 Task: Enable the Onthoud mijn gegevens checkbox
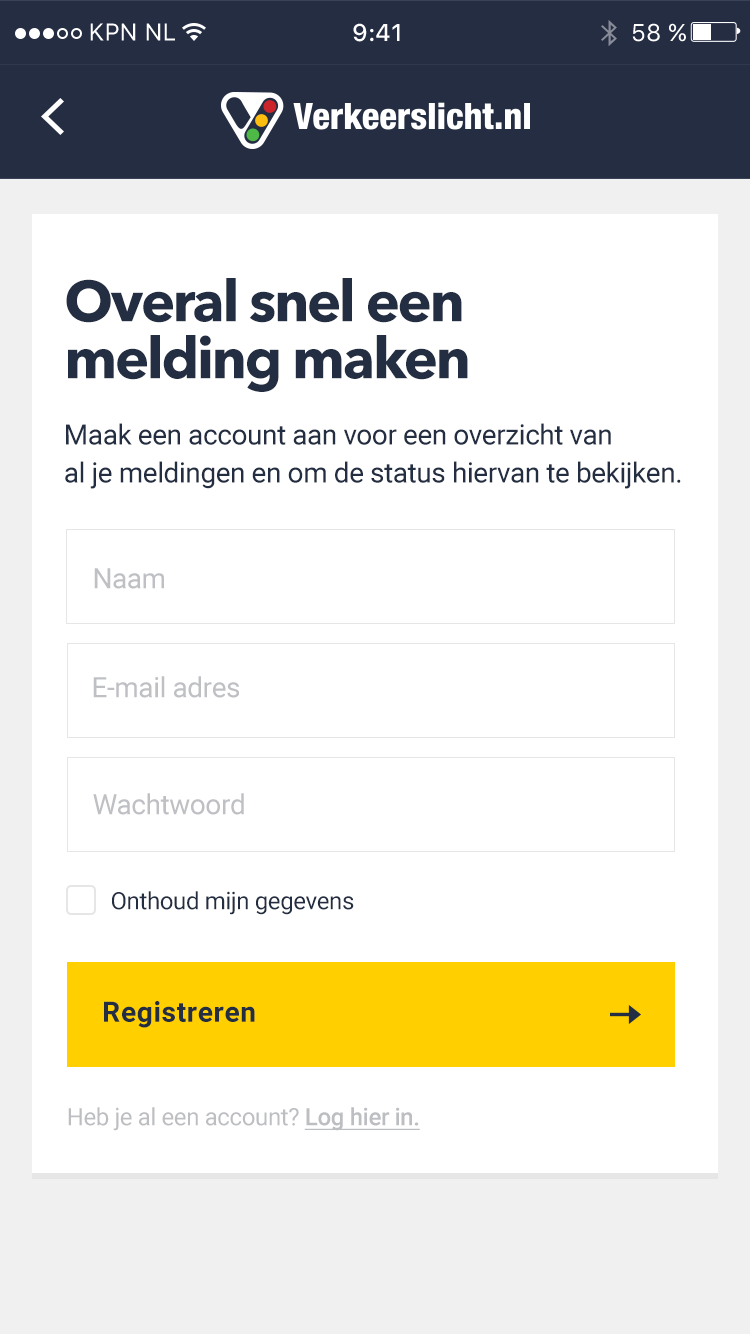81,900
